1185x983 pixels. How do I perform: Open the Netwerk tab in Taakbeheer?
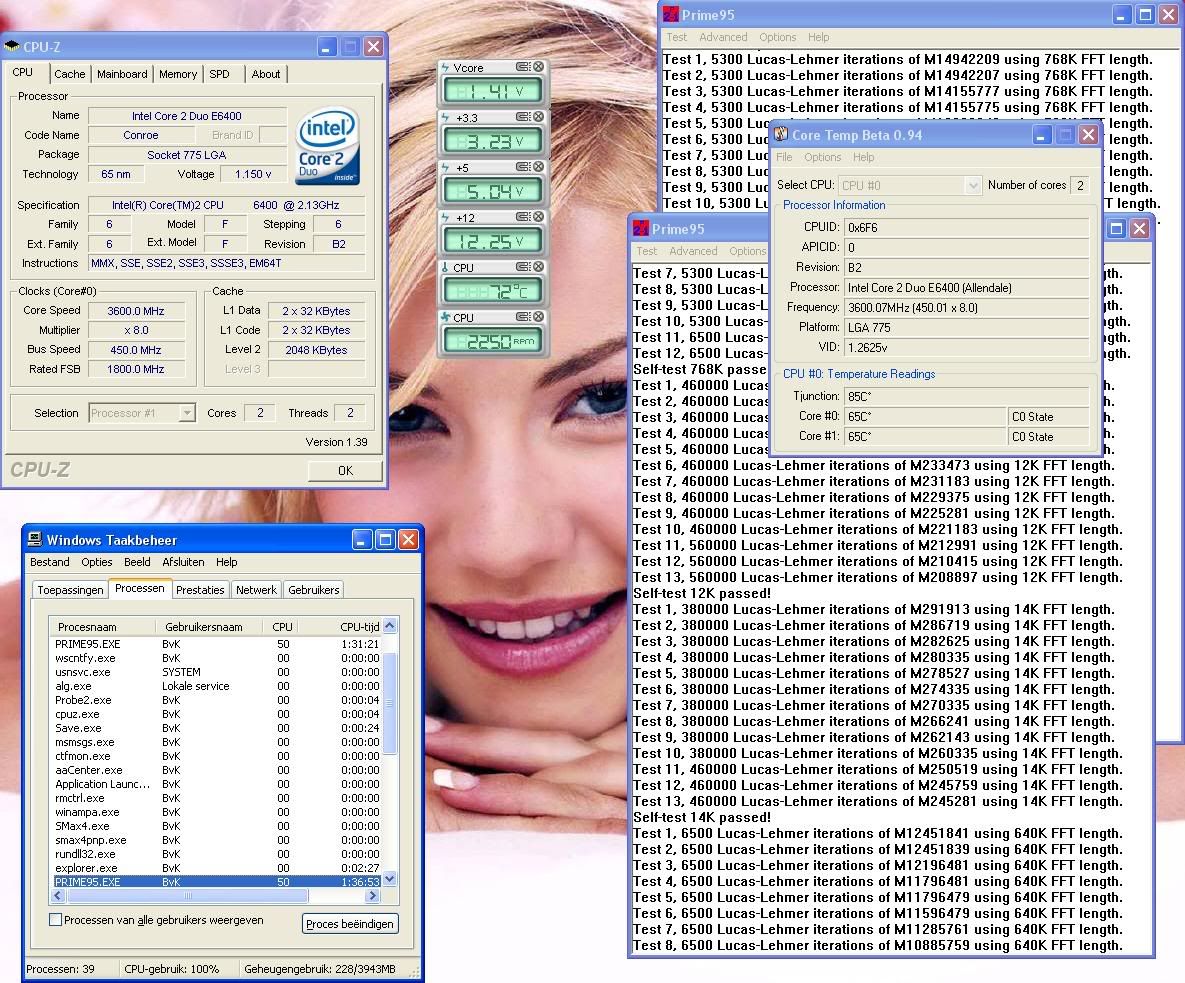(256, 590)
